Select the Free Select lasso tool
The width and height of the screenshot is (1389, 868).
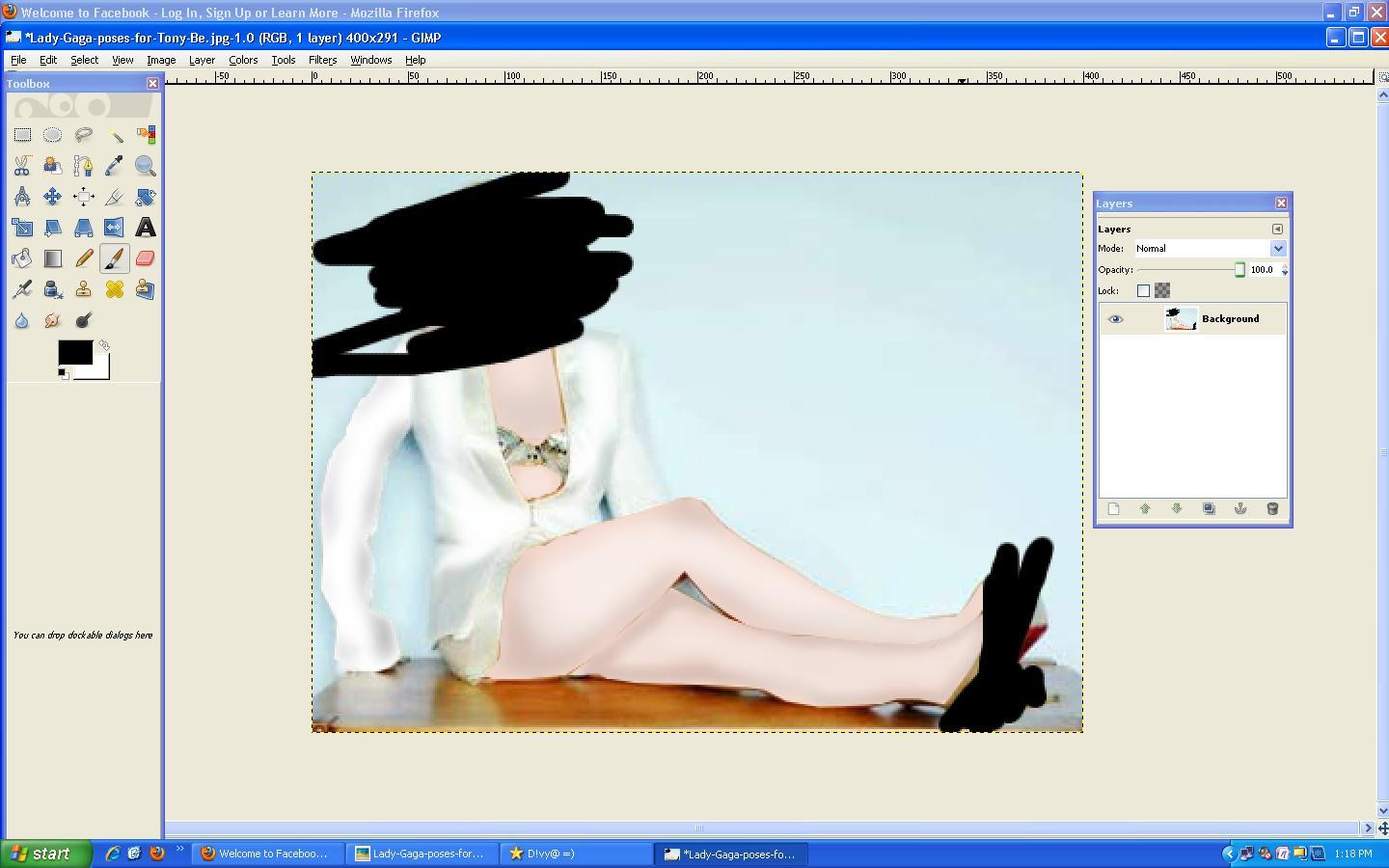[84, 135]
